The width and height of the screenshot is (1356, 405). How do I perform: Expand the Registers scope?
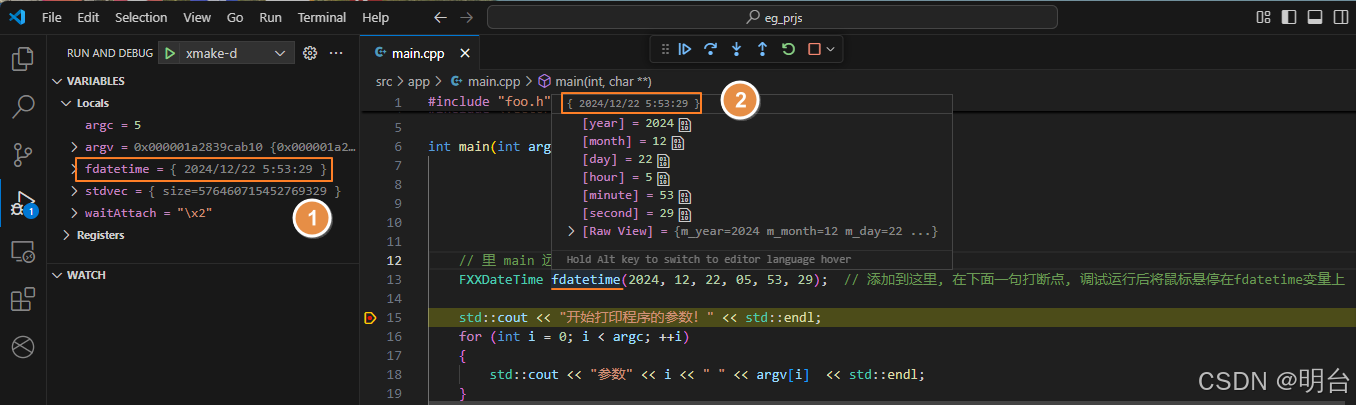67,235
